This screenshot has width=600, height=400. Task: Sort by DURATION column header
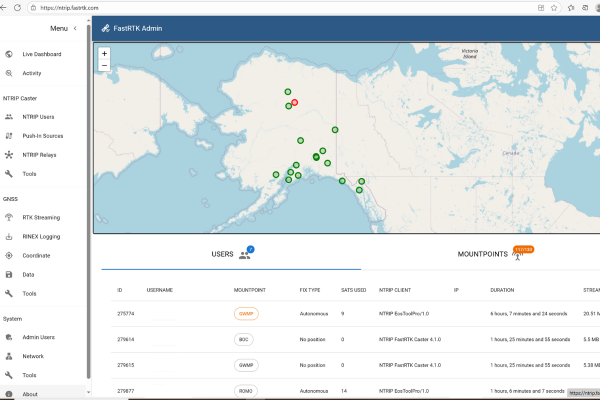(x=502, y=290)
